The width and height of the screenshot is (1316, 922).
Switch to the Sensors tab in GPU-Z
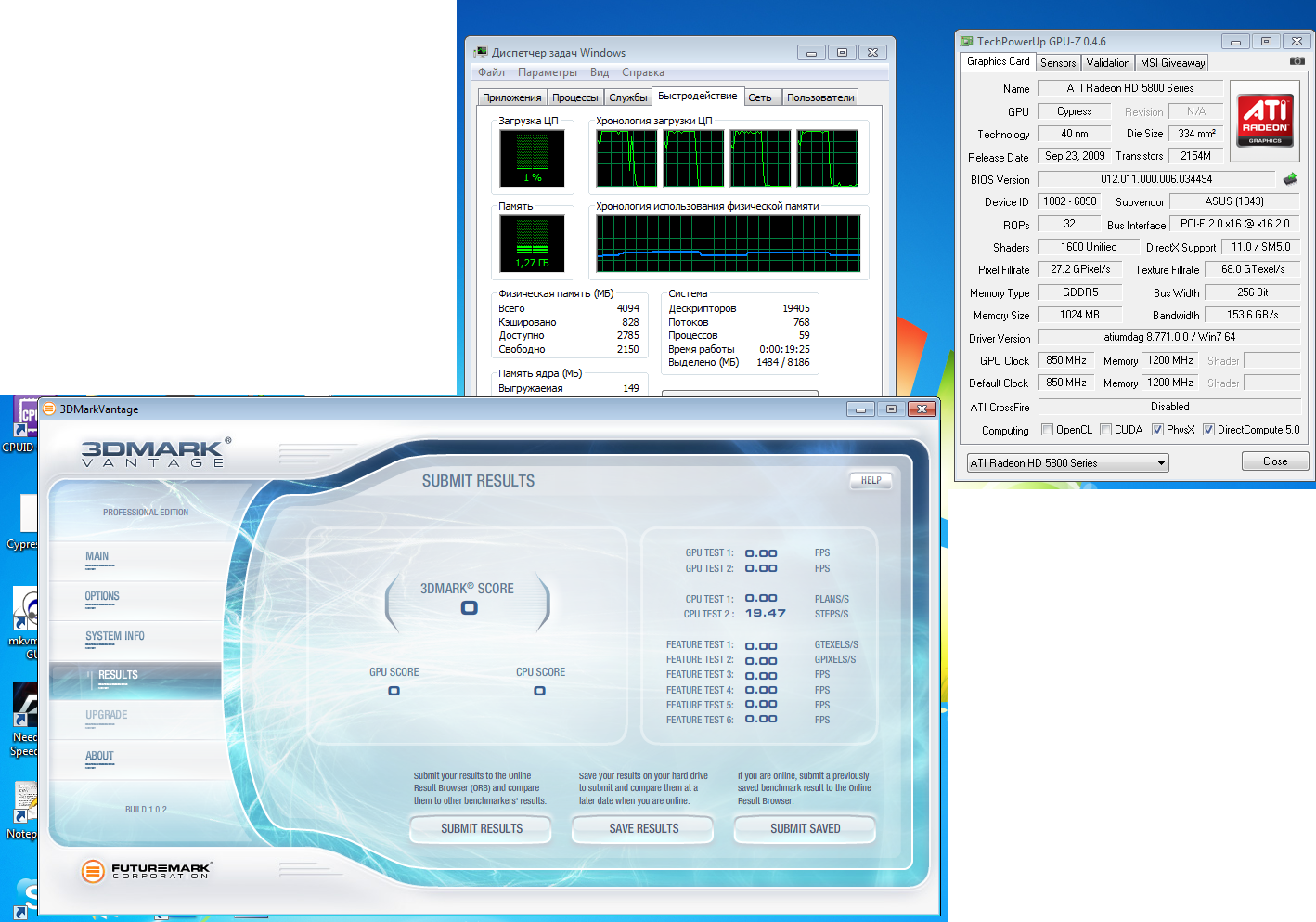(1058, 63)
